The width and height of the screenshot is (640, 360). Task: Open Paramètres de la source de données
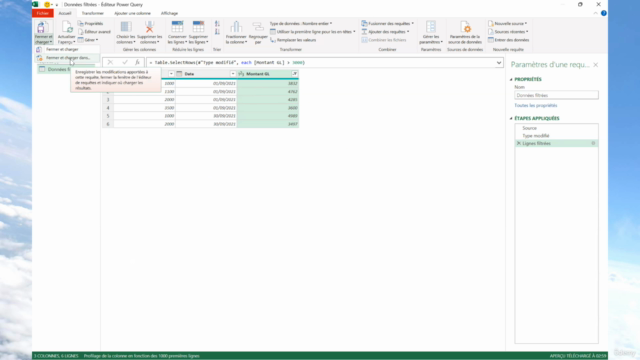[465, 33]
